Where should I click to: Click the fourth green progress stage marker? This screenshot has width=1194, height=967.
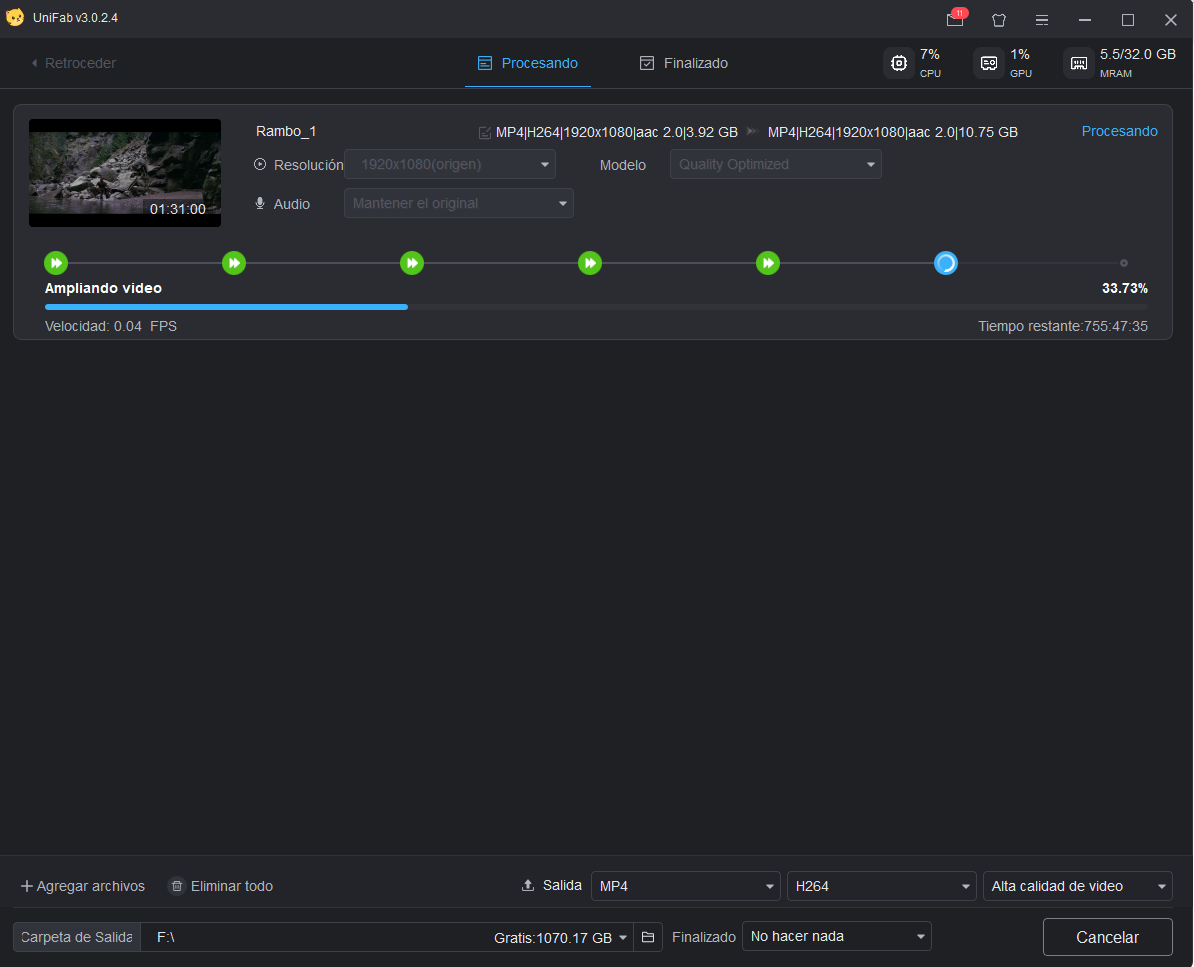pyautogui.click(x=590, y=263)
